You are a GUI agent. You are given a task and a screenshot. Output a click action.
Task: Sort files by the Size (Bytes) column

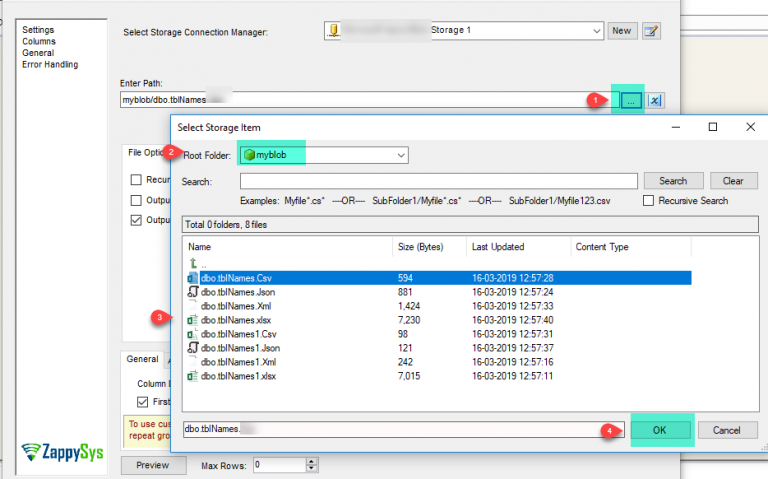[x=420, y=247]
